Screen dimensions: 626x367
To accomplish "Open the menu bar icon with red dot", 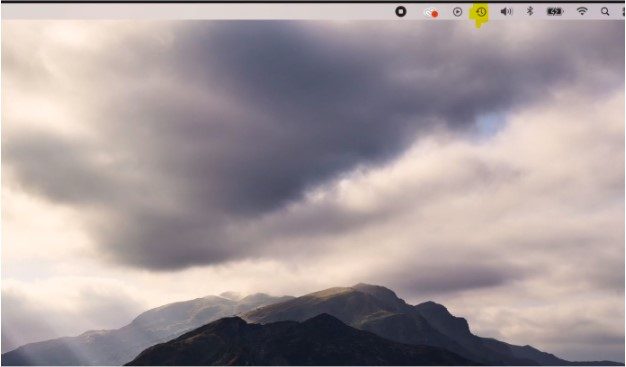I will 431,13.
